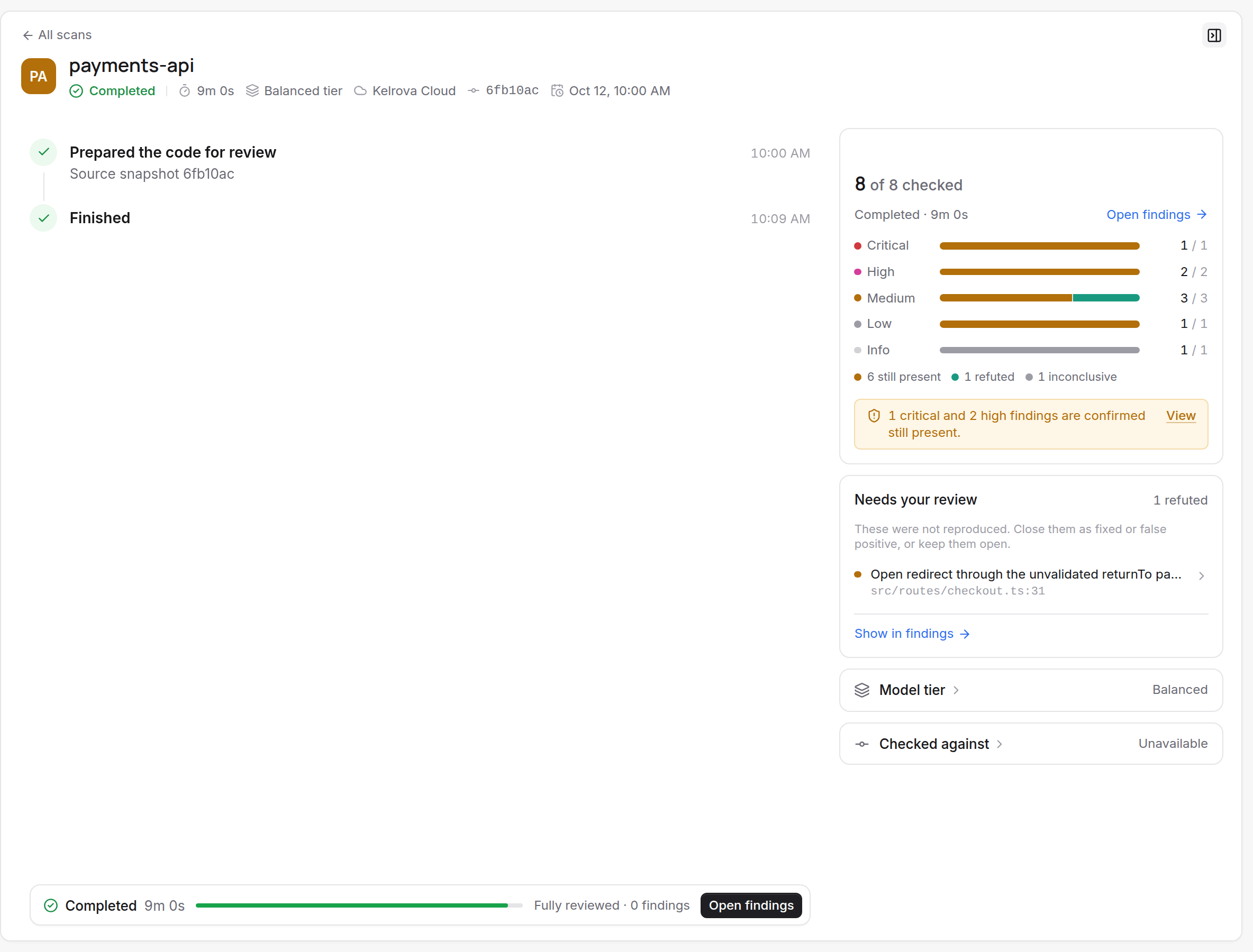Click the stopwatch duration icon in header
Viewport: 1253px width, 952px height.
click(x=184, y=90)
